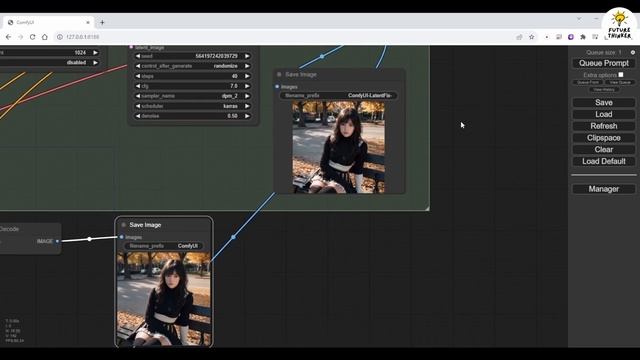The image size is (640, 360).
Task: Open control_after_generate randomize dropdown
Action: (x=192, y=66)
